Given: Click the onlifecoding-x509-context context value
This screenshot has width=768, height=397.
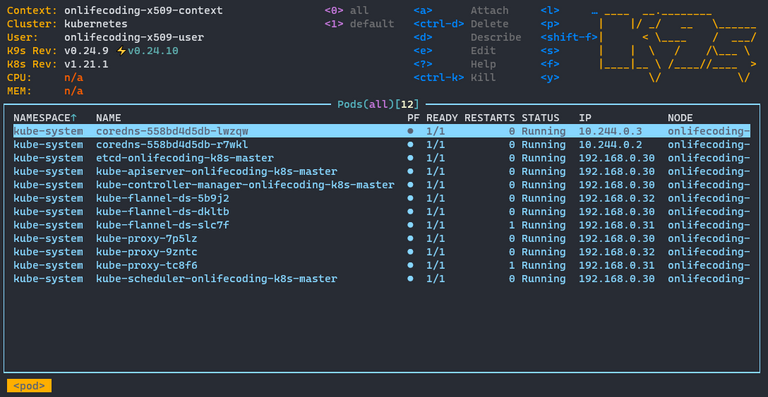Looking at the screenshot, I should [x=143, y=10].
